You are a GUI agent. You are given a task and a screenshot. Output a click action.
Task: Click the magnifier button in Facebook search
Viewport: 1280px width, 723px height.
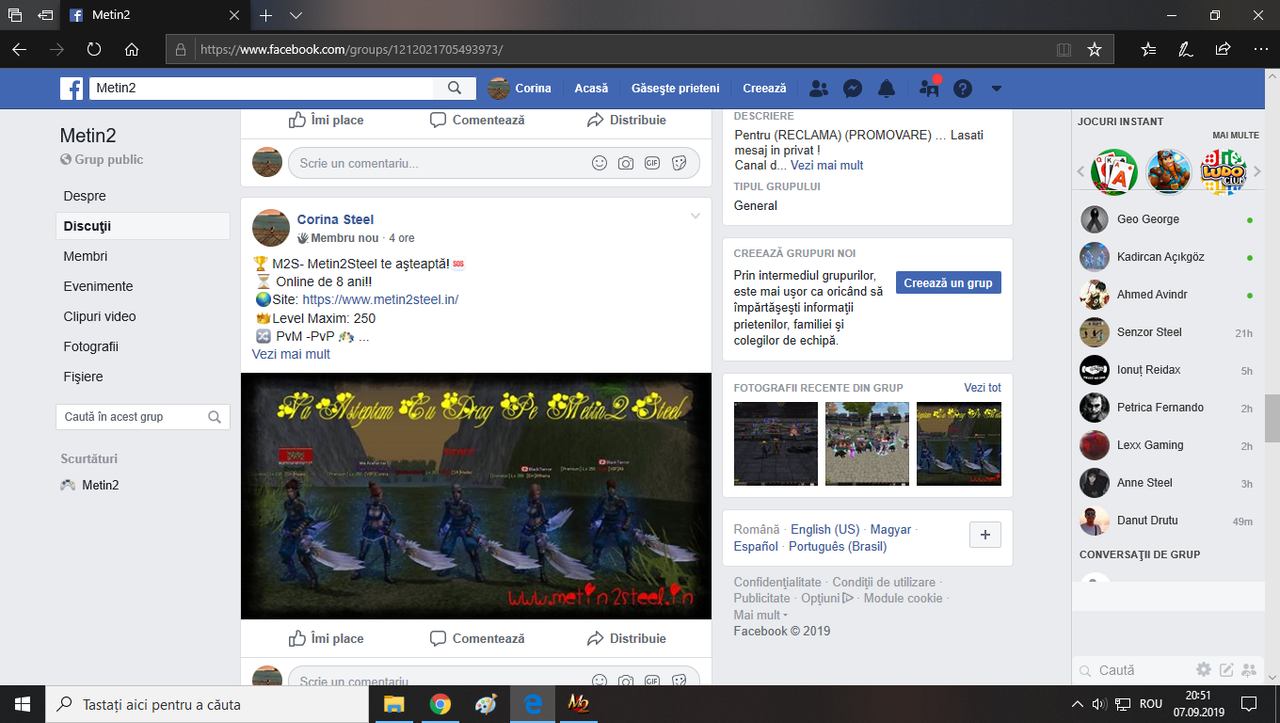pyautogui.click(x=454, y=88)
